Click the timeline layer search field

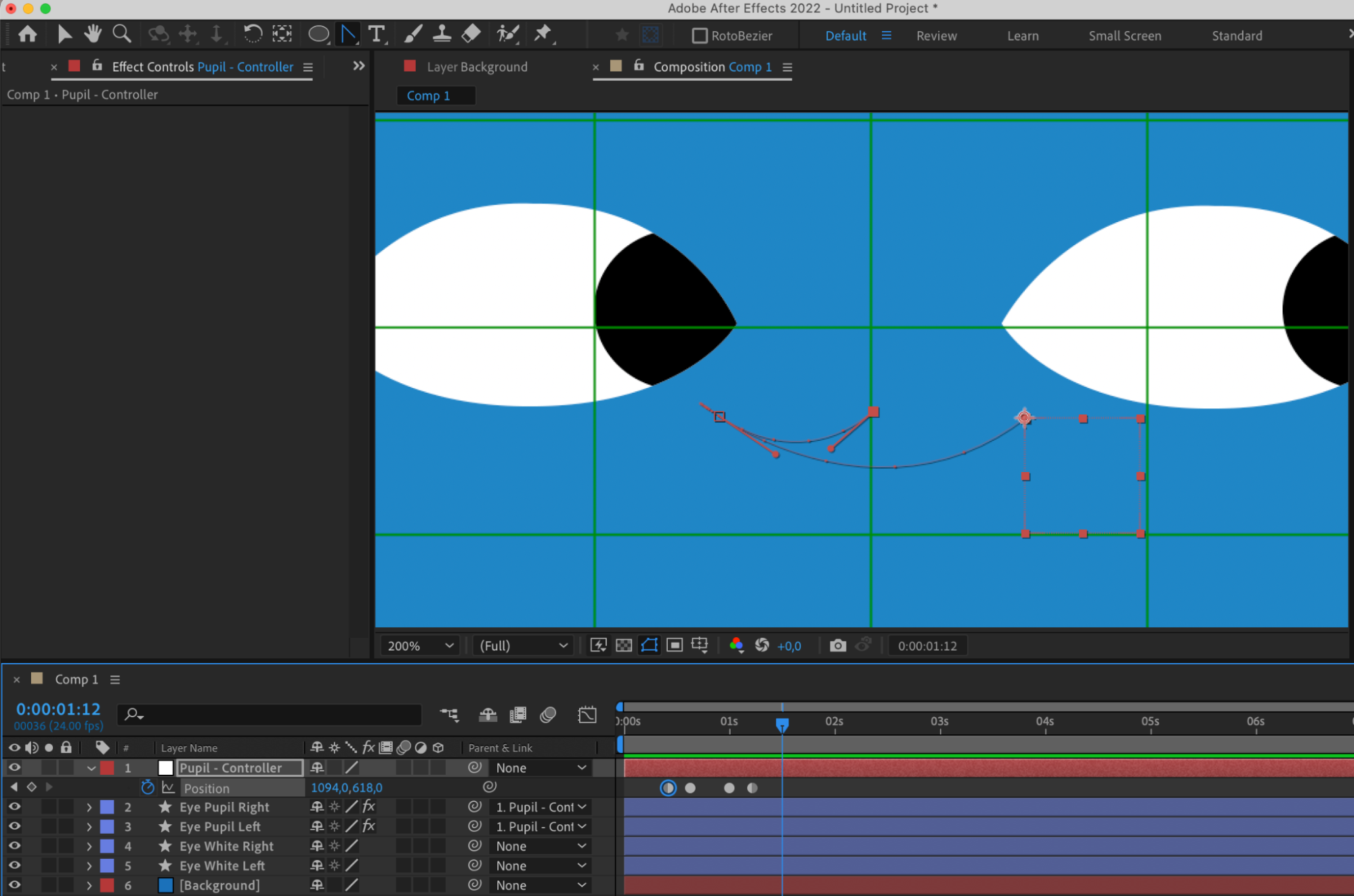270,714
